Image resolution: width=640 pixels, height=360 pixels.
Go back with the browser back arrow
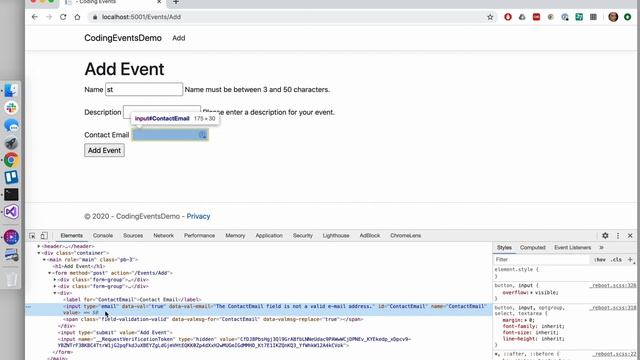(35, 17)
